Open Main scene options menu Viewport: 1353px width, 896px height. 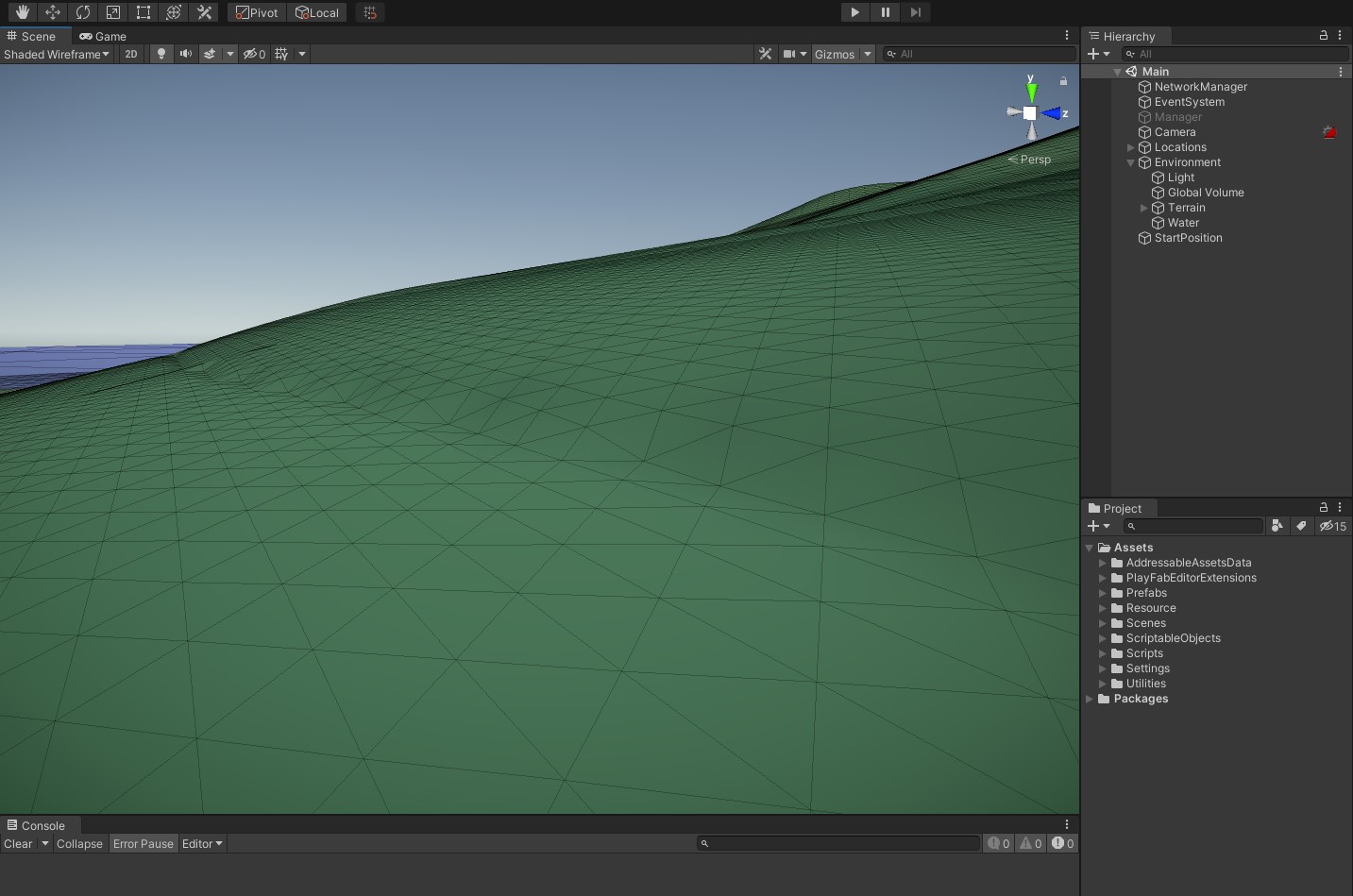[1341, 72]
